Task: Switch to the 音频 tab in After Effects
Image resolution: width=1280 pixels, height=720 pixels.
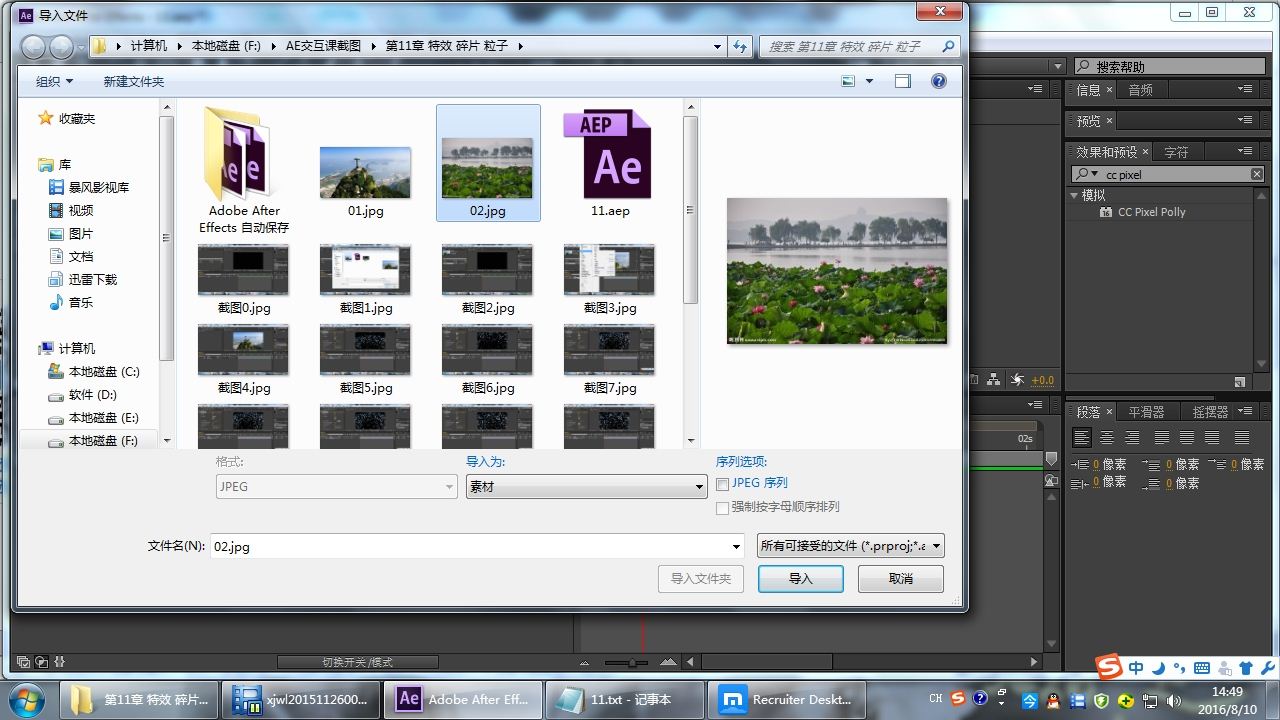Action: [1140, 90]
